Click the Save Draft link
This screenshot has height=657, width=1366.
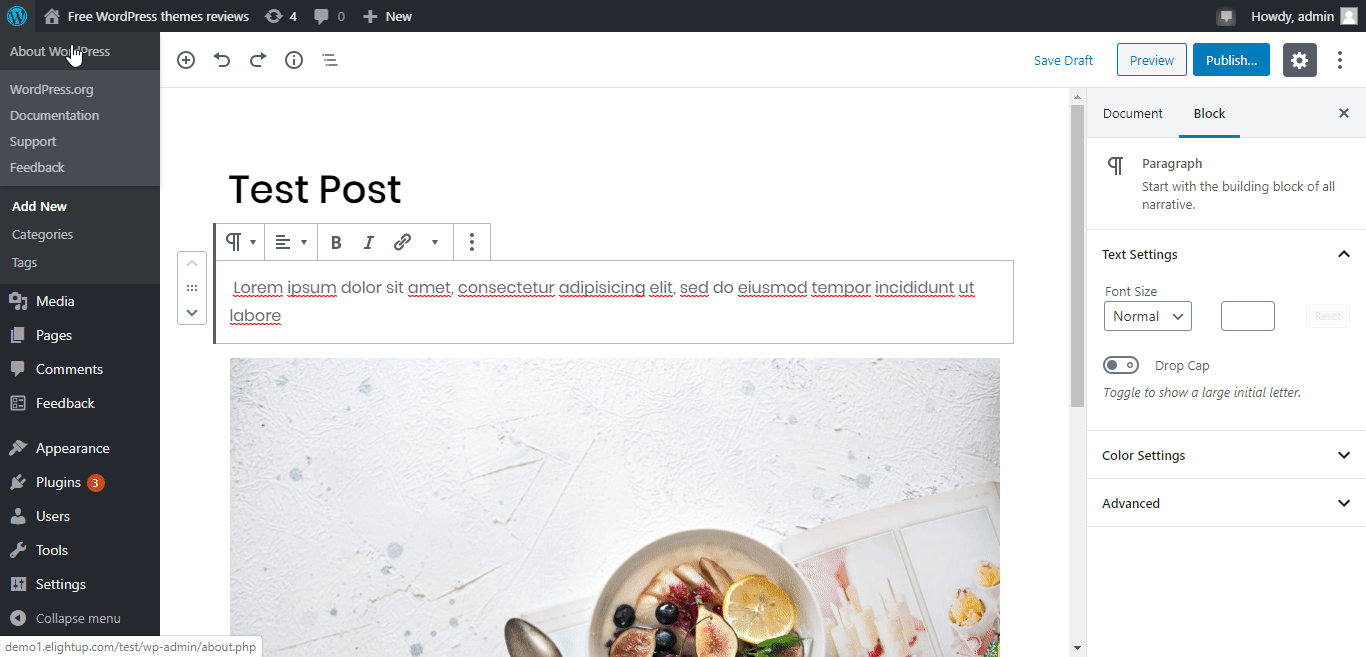pos(1063,60)
